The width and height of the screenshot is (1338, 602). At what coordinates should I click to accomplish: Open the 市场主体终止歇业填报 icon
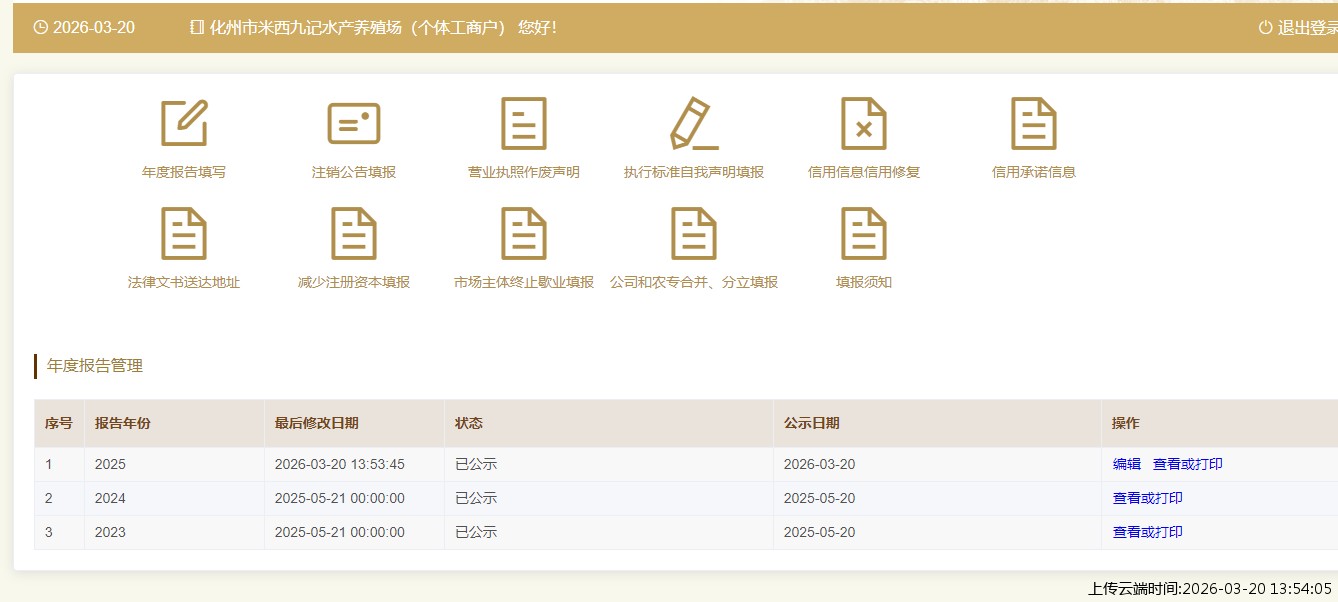pos(524,234)
